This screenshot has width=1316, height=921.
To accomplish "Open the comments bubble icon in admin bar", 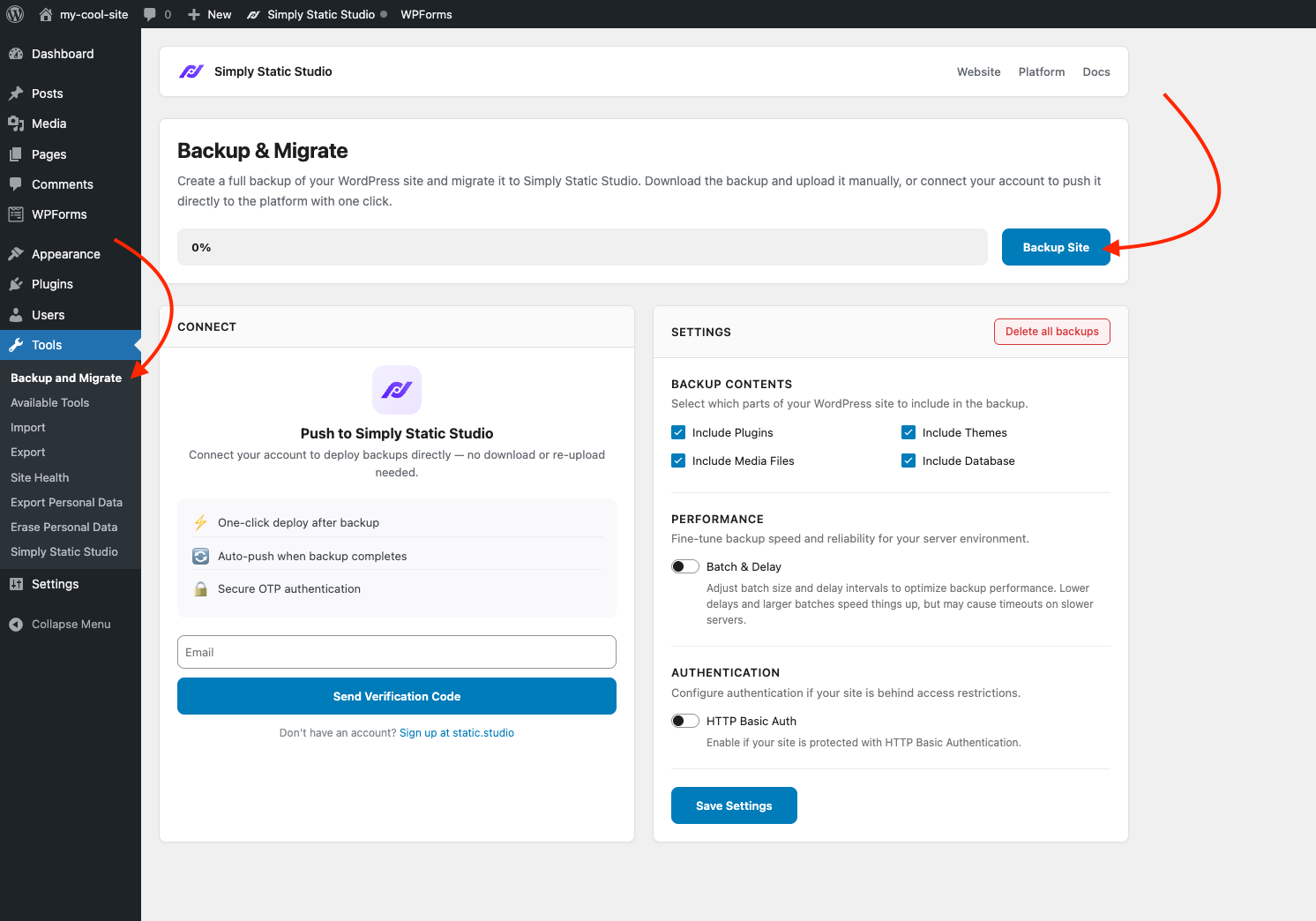I will pos(150,14).
